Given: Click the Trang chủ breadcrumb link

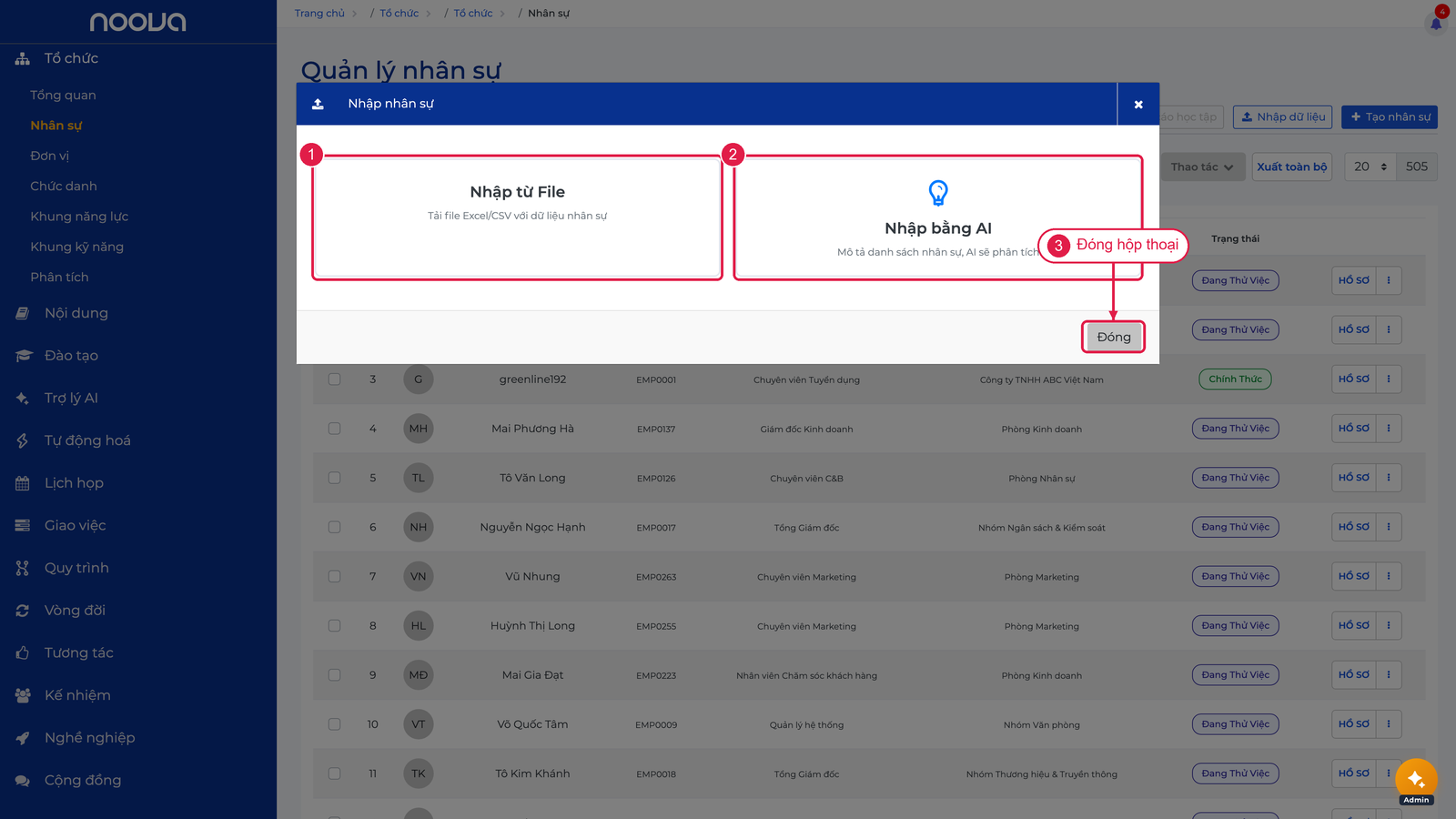Looking at the screenshot, I should point(319,14).
